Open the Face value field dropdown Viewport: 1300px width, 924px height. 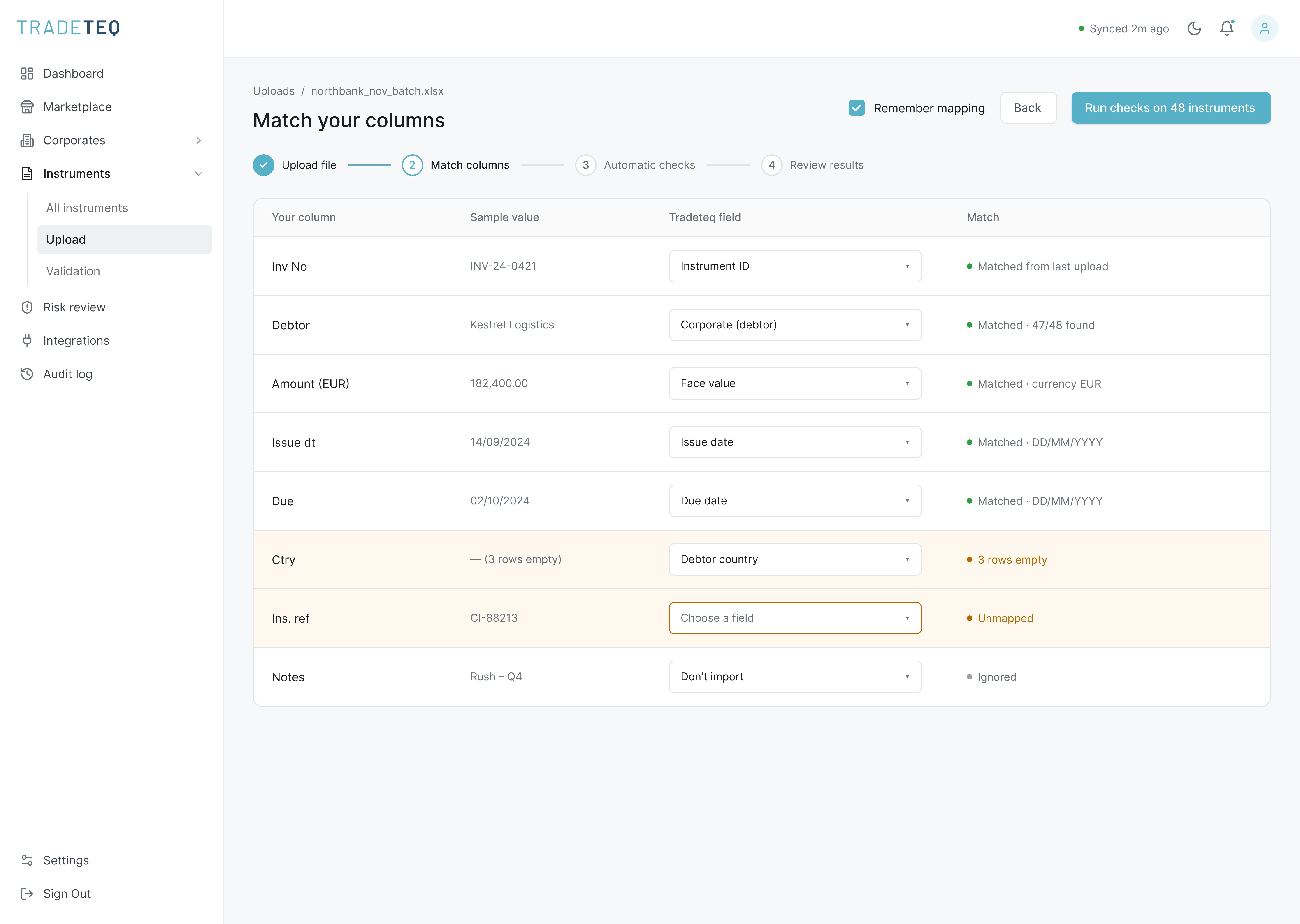tap(795, 383)
